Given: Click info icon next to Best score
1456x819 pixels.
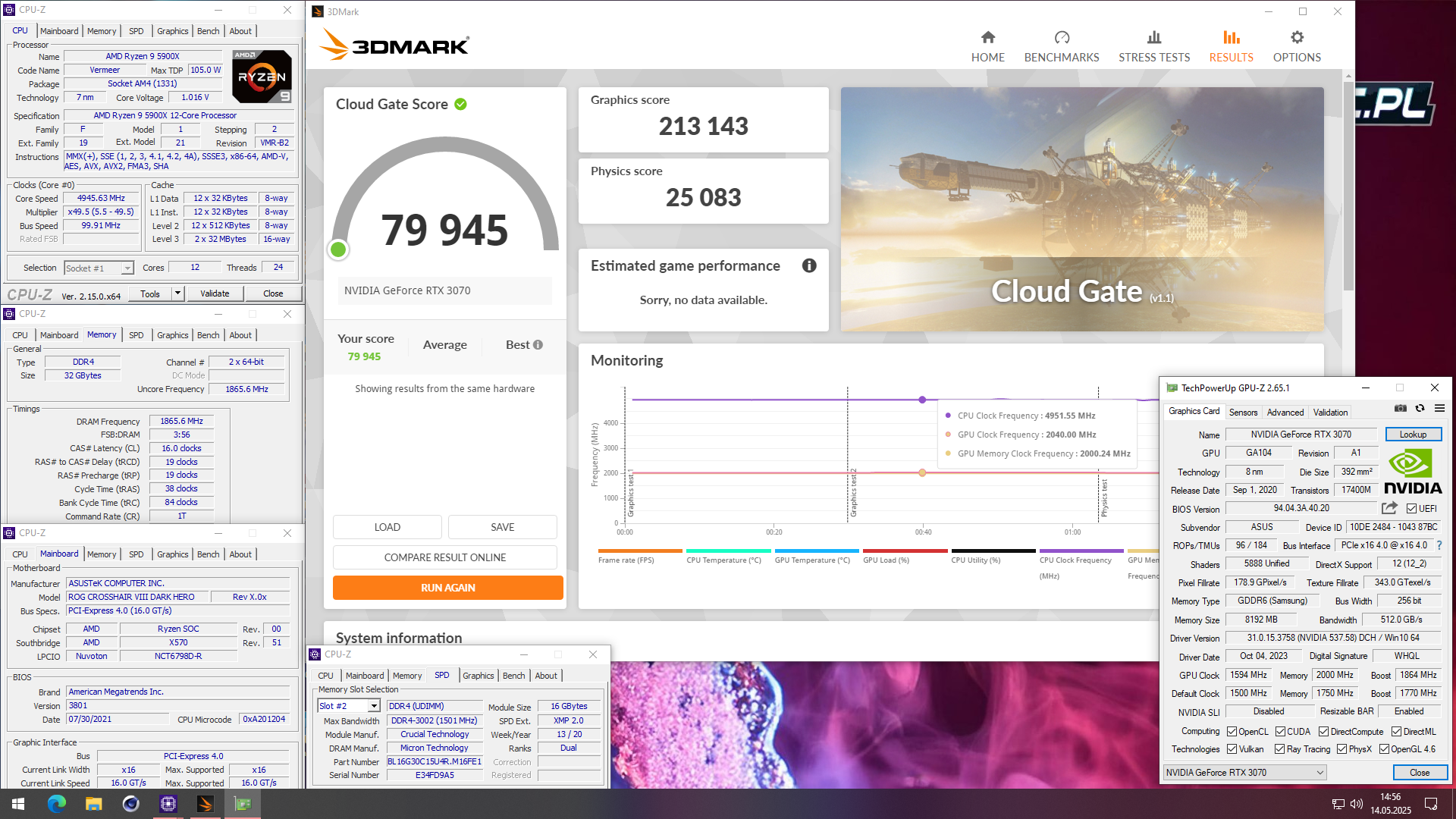Looking at the screenshot, I should 538,344.
